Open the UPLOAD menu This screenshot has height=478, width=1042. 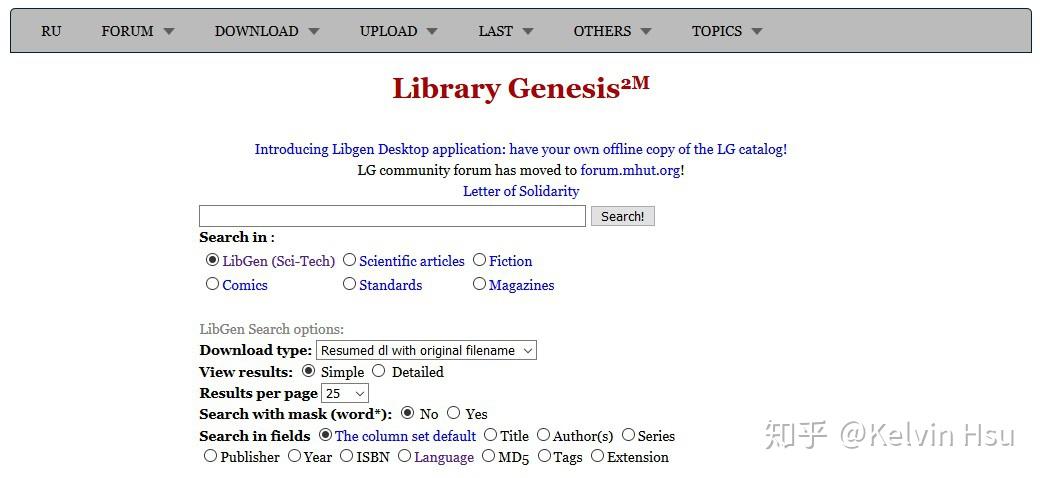tap(398, 31)
